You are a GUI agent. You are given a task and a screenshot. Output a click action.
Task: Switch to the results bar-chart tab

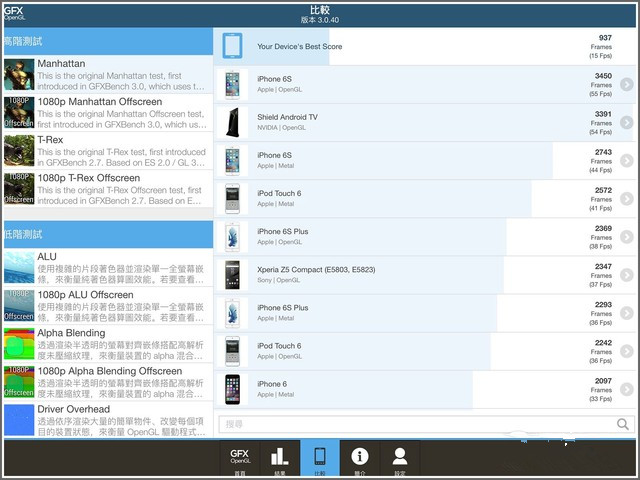pos(280,459)
